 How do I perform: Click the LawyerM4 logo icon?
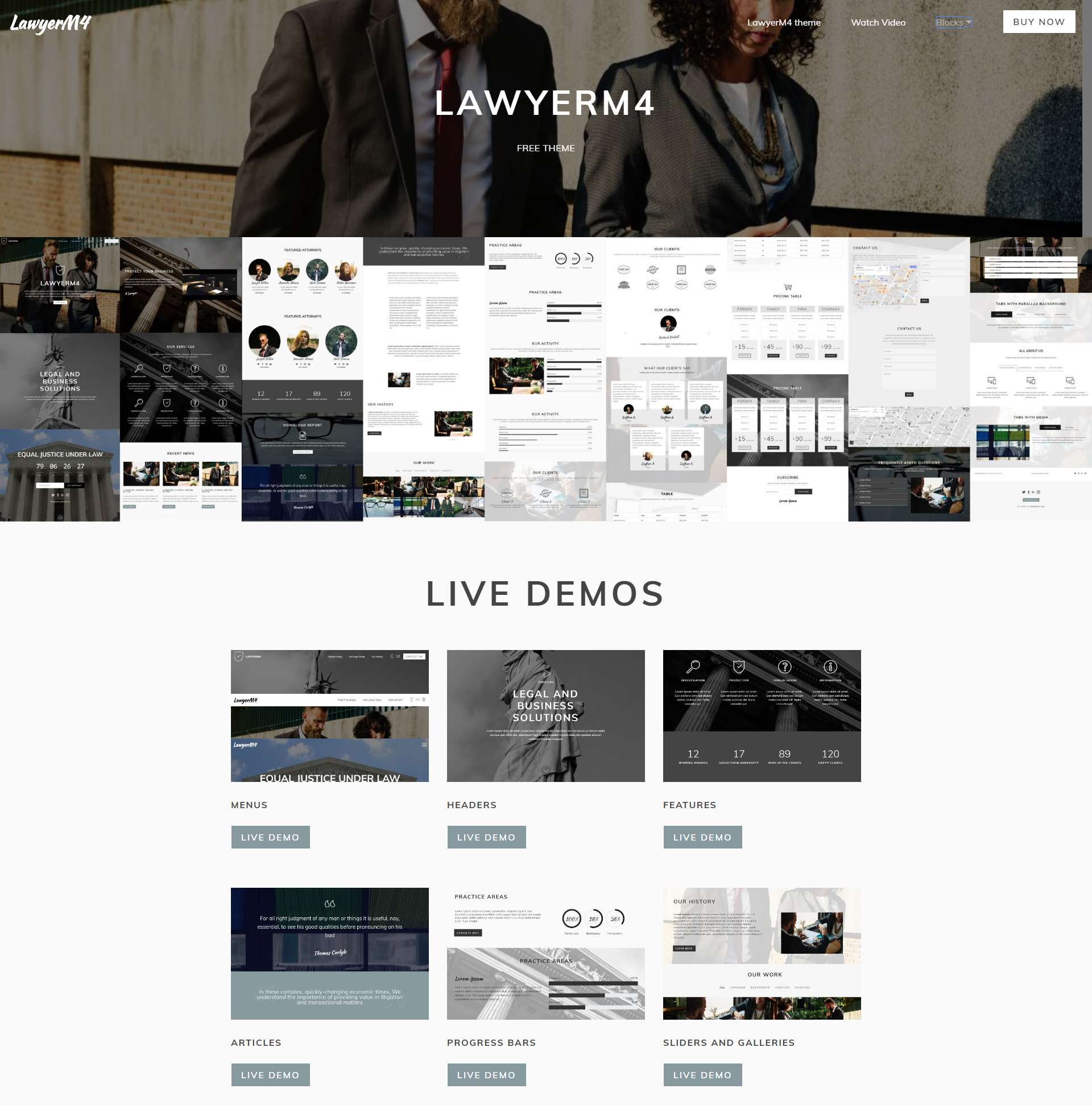tap(50, 22)
